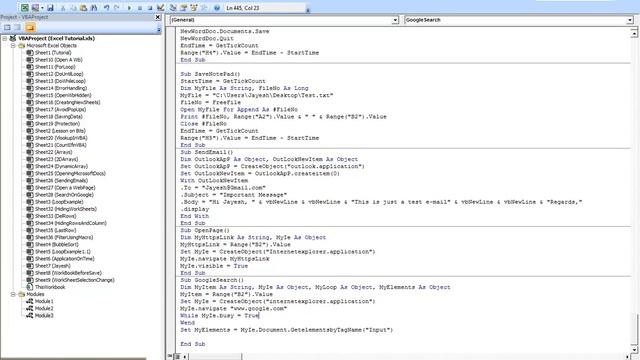Open the (General) object dropdown

coord(395,20)
